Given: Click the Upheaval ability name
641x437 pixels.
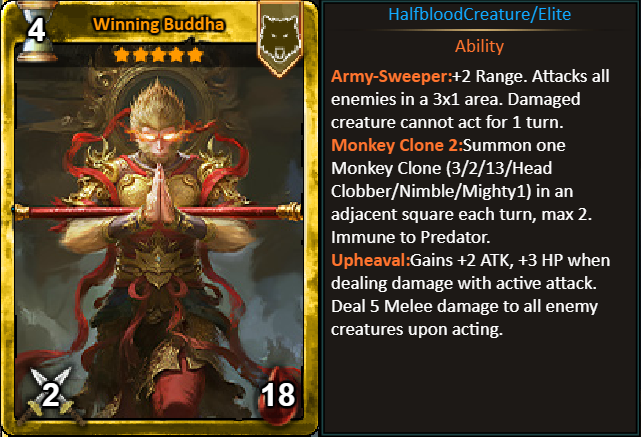Looking at the screenshot, I should tap(370, 261).
